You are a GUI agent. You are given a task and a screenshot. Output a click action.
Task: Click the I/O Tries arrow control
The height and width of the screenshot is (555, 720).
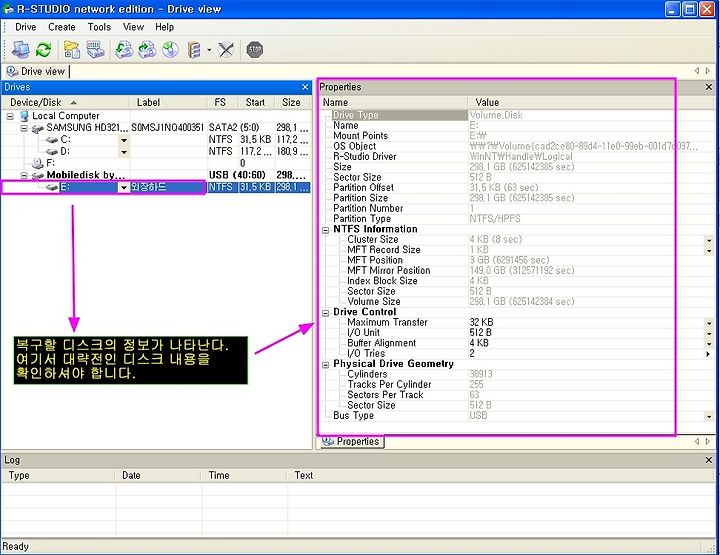click(708, 354)
